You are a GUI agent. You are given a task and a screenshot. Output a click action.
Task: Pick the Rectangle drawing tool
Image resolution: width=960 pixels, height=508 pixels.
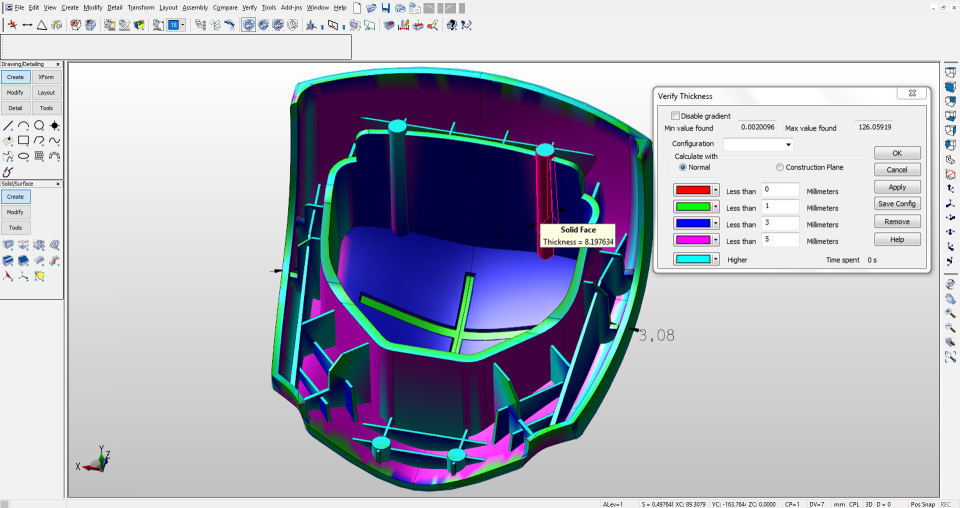coord(23,141)
